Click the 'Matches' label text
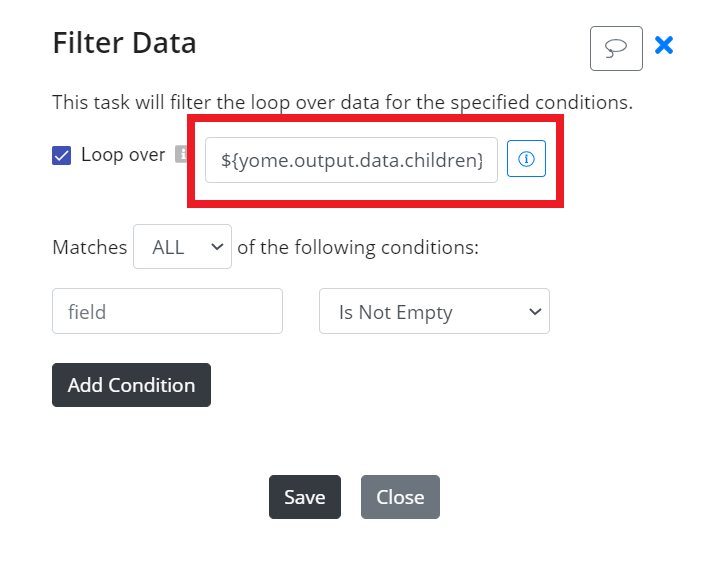 (90, 247)
